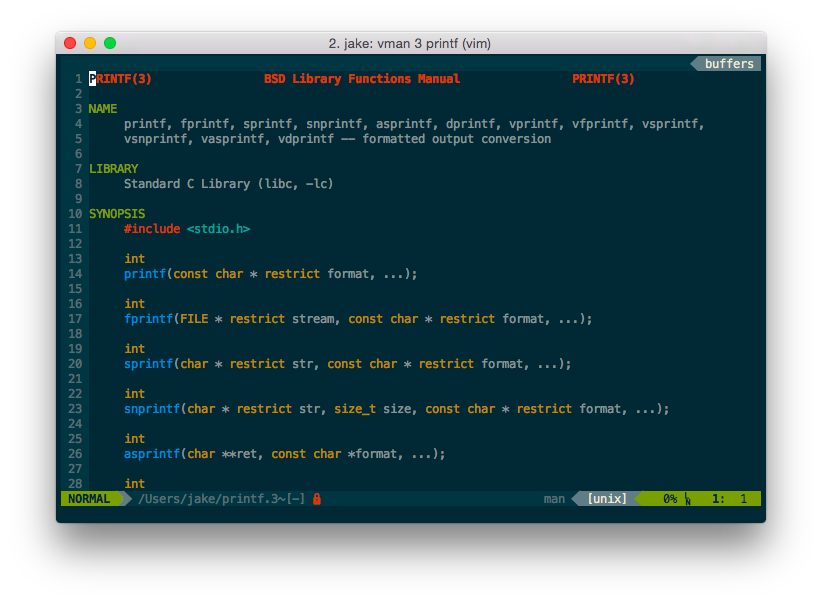The width and height of the screenshot is (822, 603).
Task: Click the word 'vfprintf' in line 4
Action: [600, 124]
